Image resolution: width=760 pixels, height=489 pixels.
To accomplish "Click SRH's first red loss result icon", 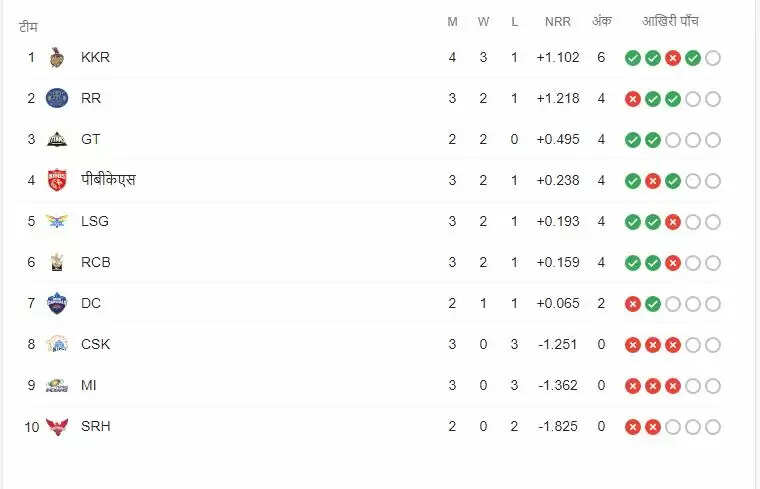I will coord(633,427).
